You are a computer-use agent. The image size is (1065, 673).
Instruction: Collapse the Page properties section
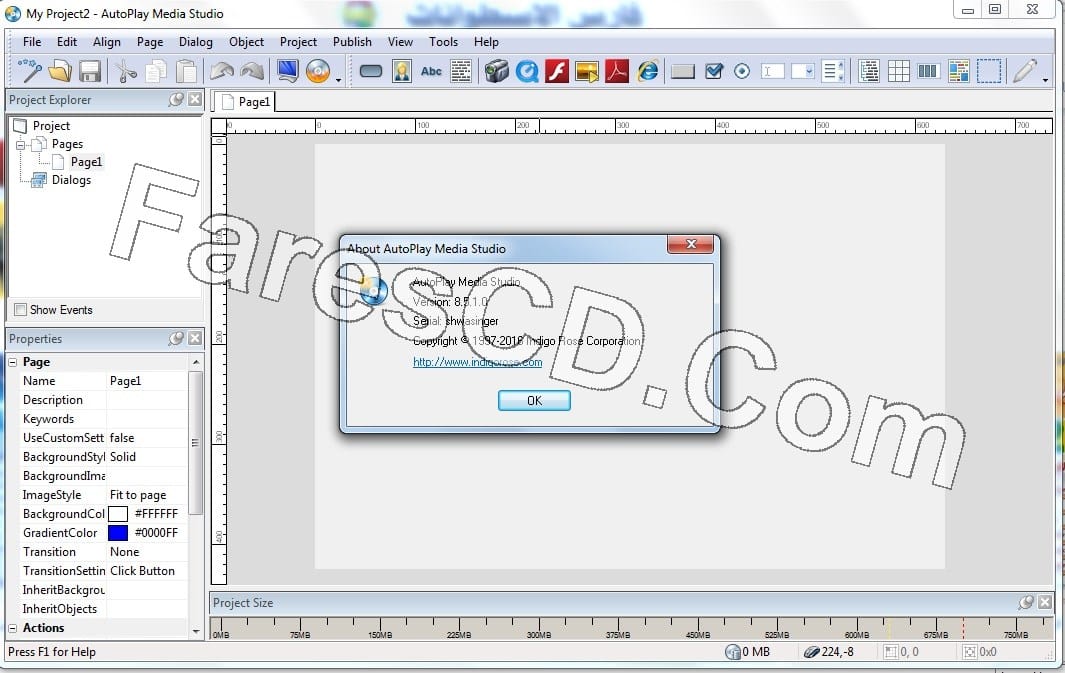pyautogui.click(x=12, y=362)
